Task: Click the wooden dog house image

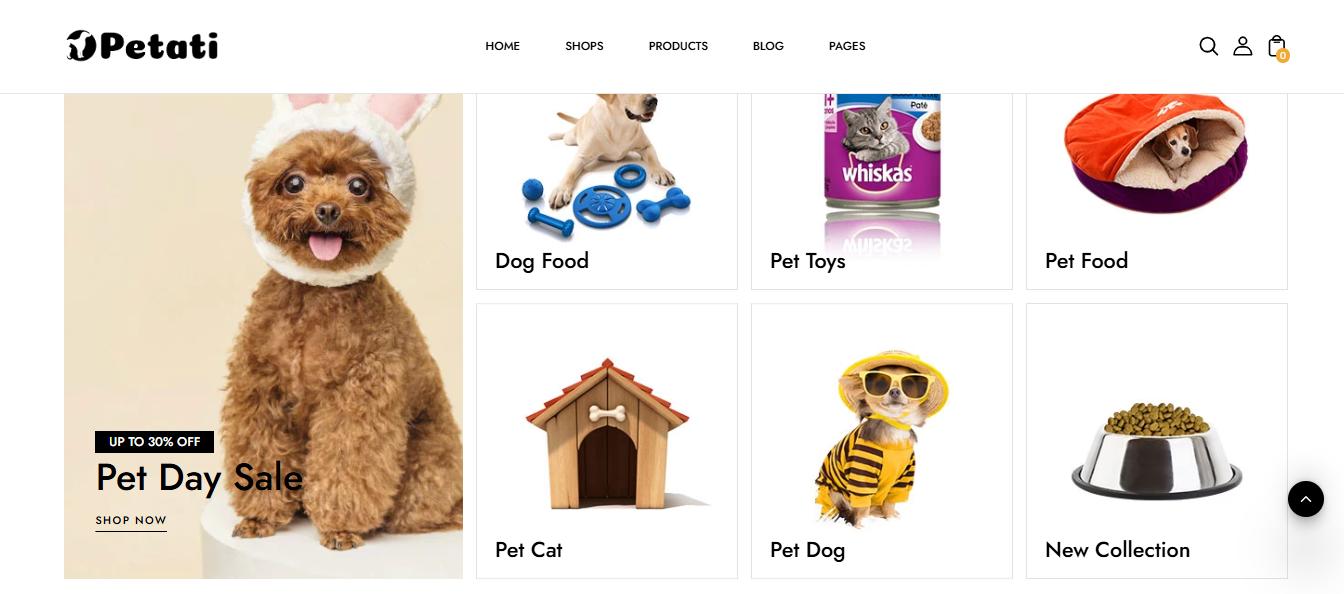Action: pyautogui.click(x=608, y=435)
